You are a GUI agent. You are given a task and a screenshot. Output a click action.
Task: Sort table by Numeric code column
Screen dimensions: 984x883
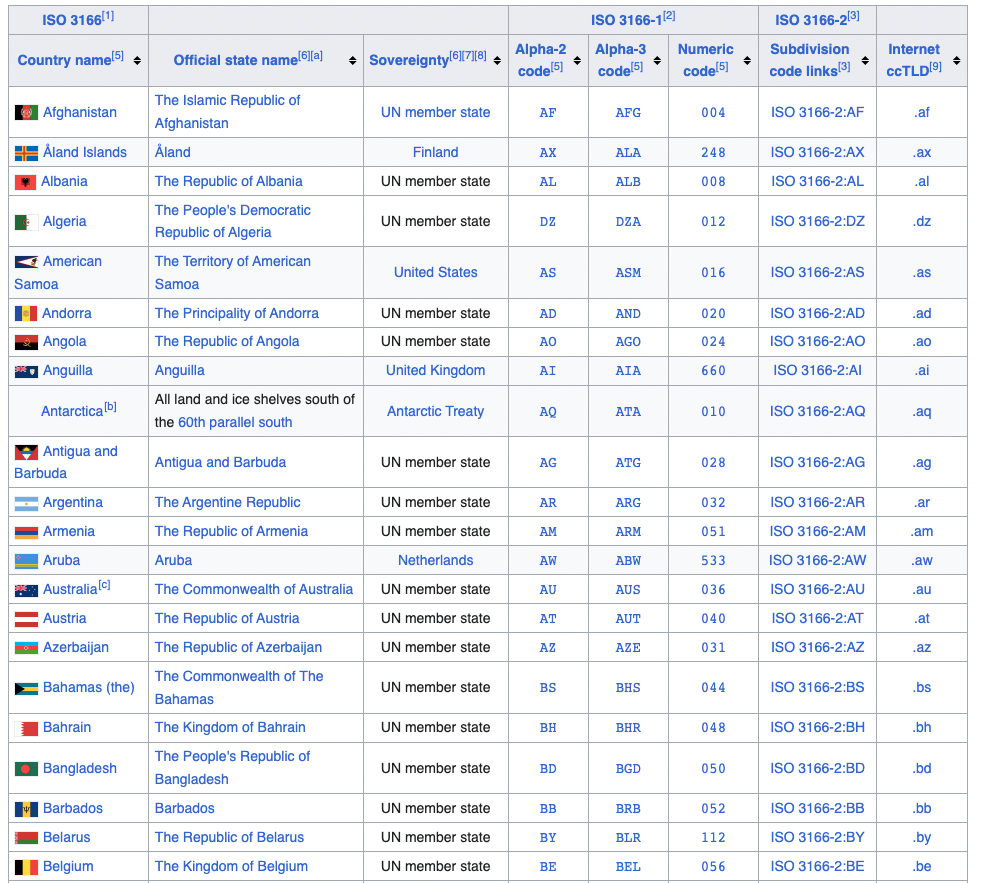[747, 61]
